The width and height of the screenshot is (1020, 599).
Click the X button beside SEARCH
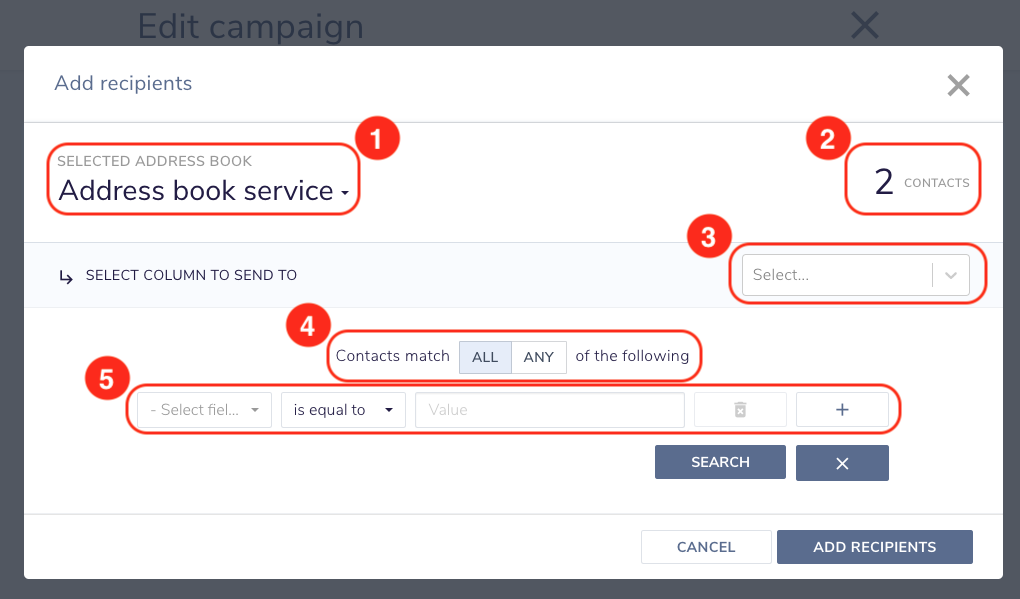pyautogui.click(x=842, y=463)
